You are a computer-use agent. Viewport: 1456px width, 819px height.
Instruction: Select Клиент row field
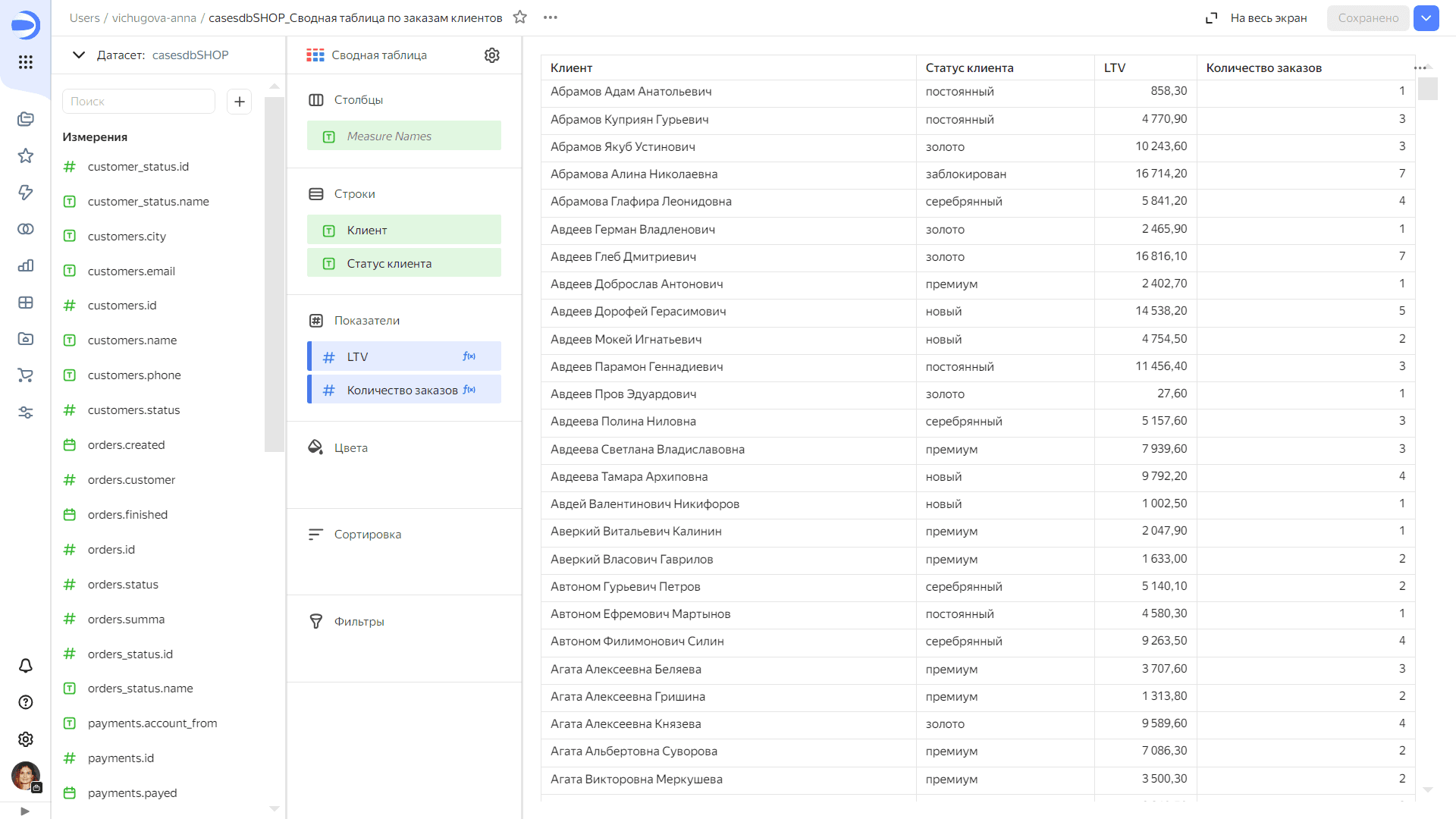pos(404,230)
